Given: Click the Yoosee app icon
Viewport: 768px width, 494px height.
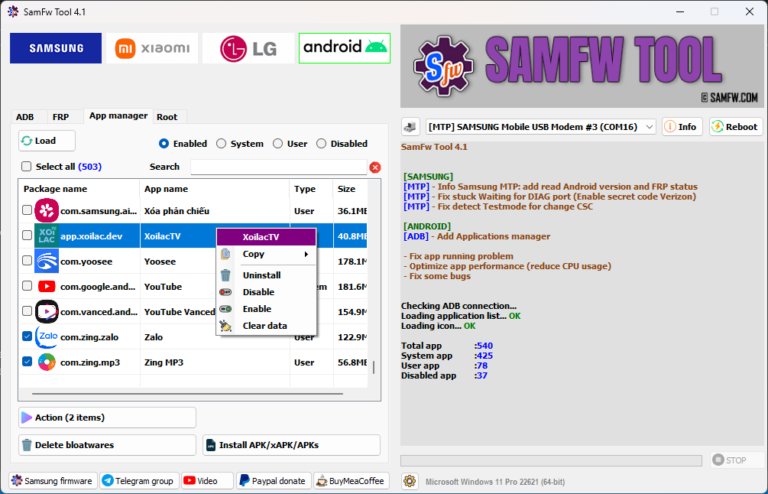Looking at the screenshot, I should point(46,261).
